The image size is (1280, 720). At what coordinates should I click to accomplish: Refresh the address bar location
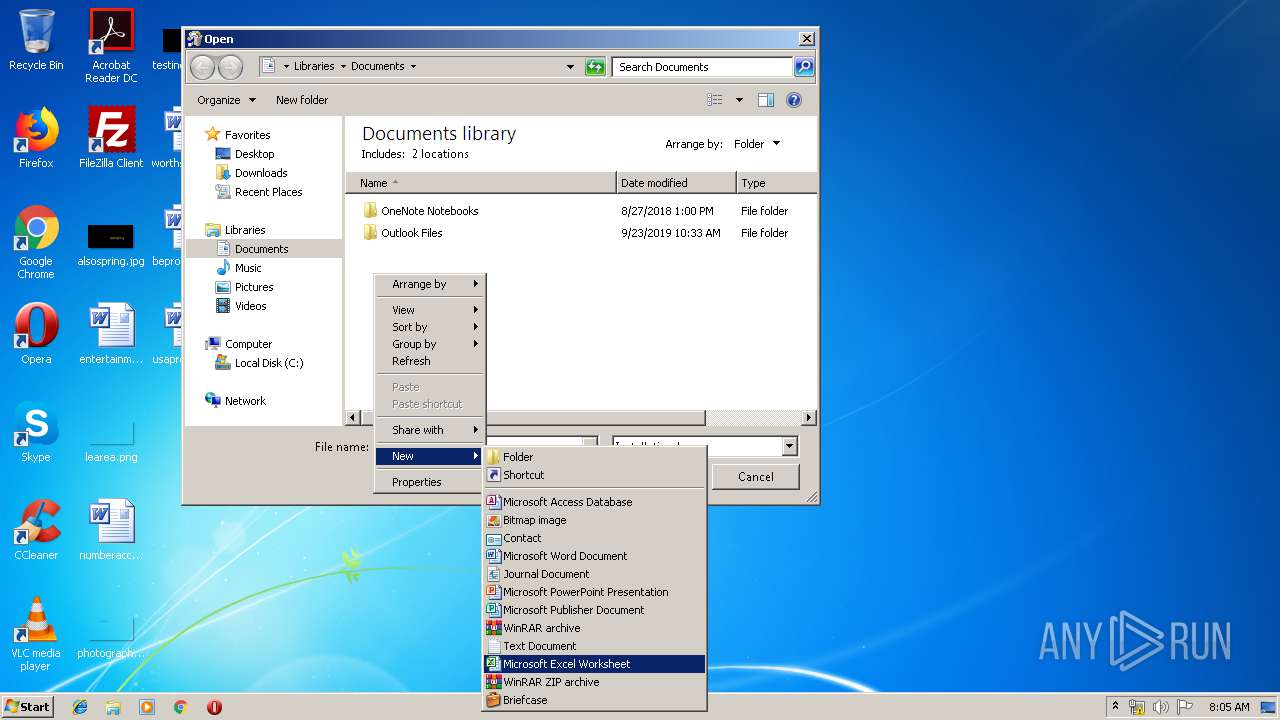595,67
